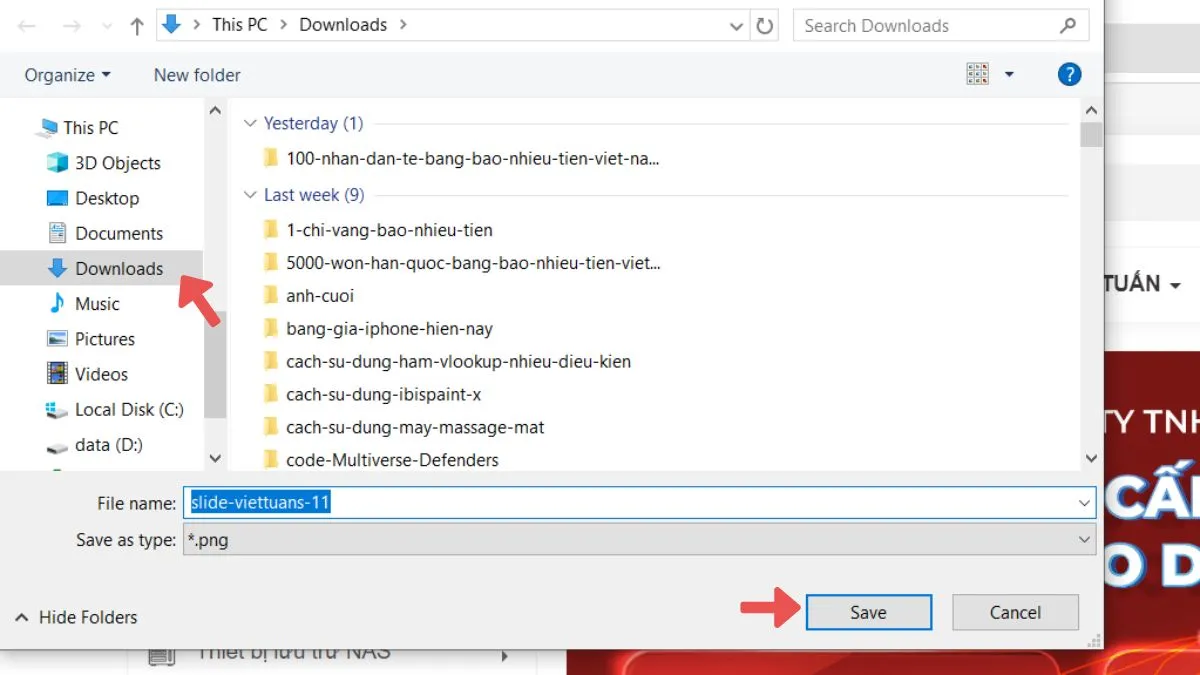Image resolution: width=1200 pixels, height=675 pixels.
Task: Open the file name history dropdown
Action: coord(1084,503)
